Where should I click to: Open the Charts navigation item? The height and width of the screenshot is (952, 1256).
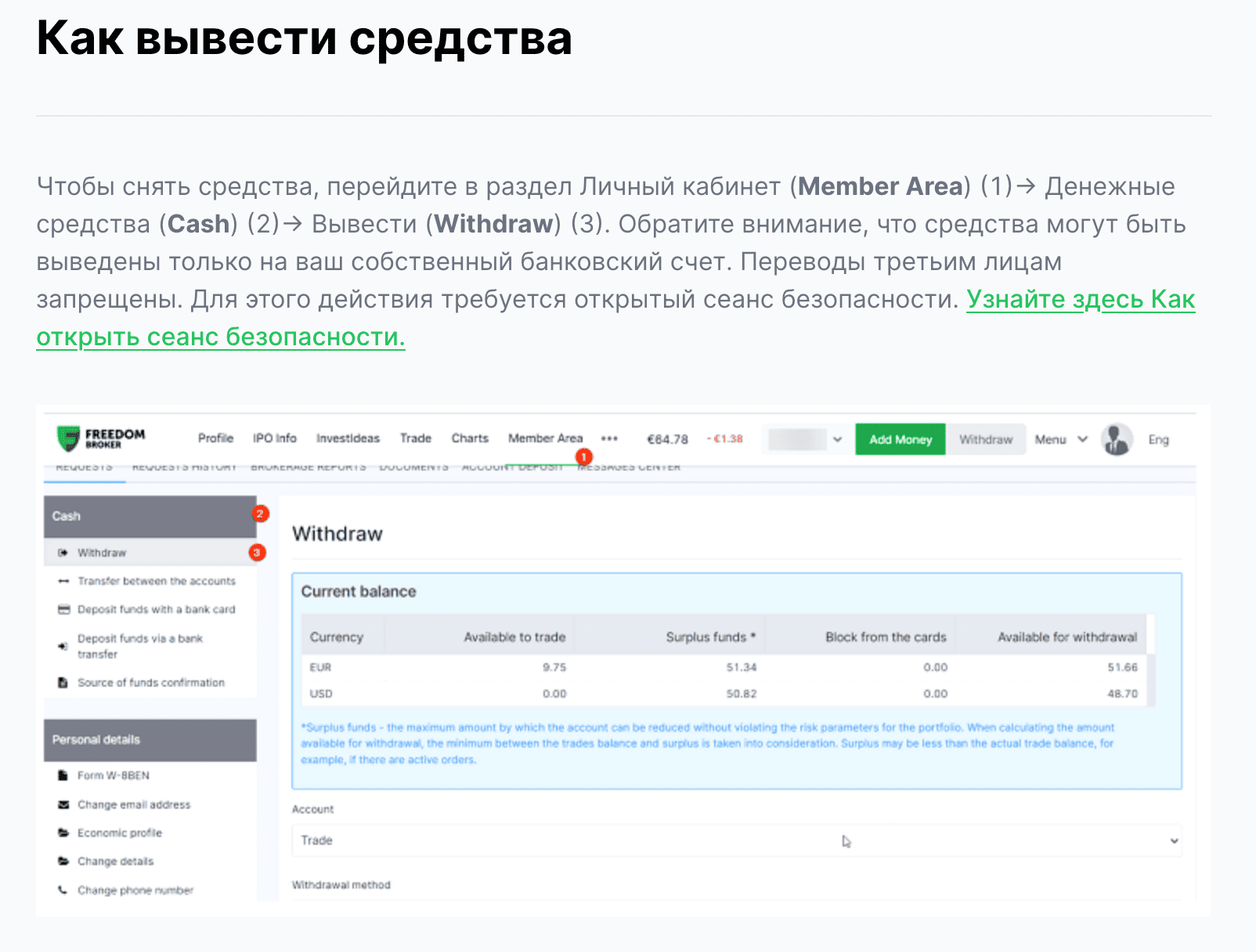tap(470, 438)
